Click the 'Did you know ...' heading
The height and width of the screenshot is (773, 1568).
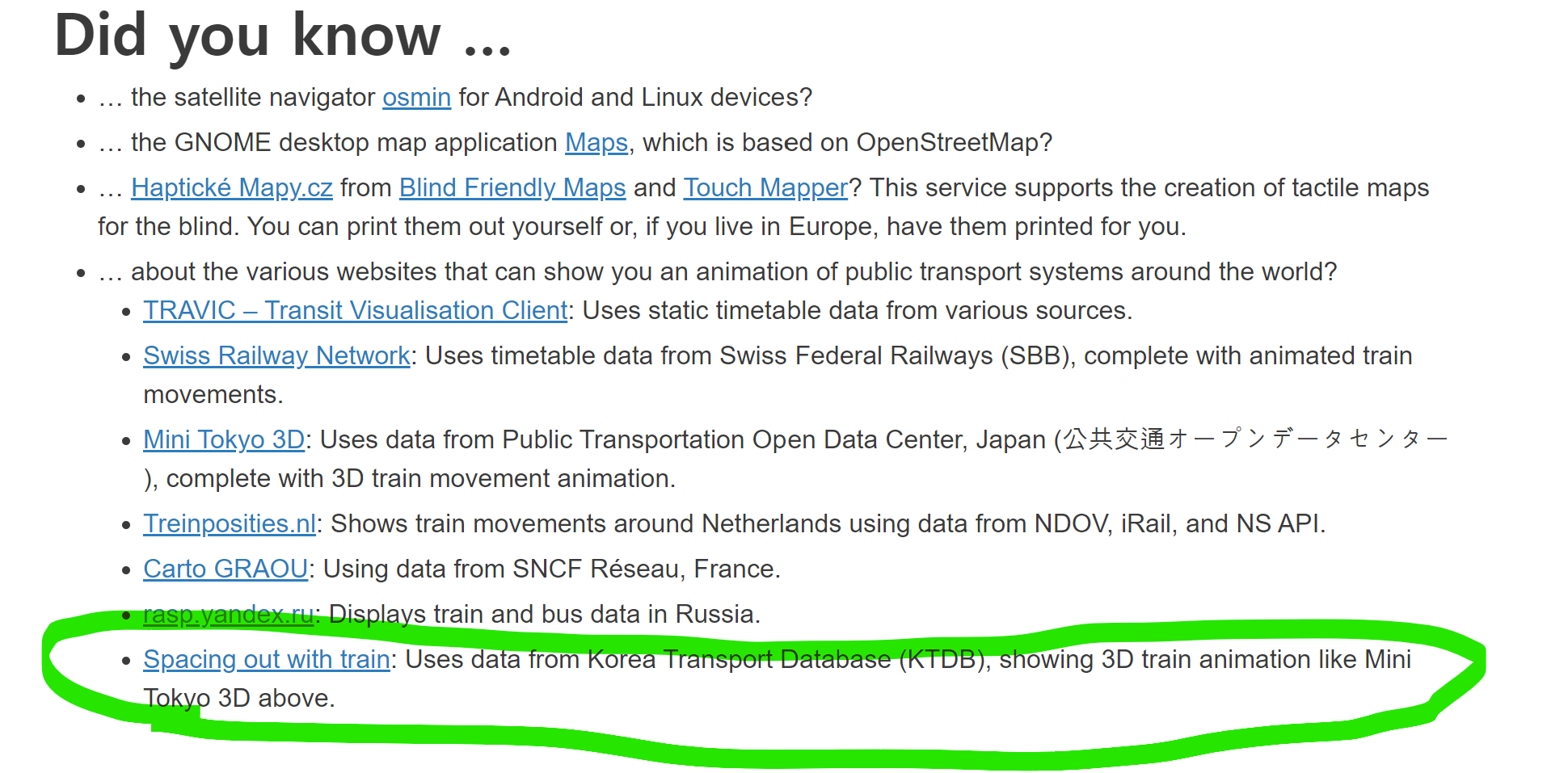(283, 36)
